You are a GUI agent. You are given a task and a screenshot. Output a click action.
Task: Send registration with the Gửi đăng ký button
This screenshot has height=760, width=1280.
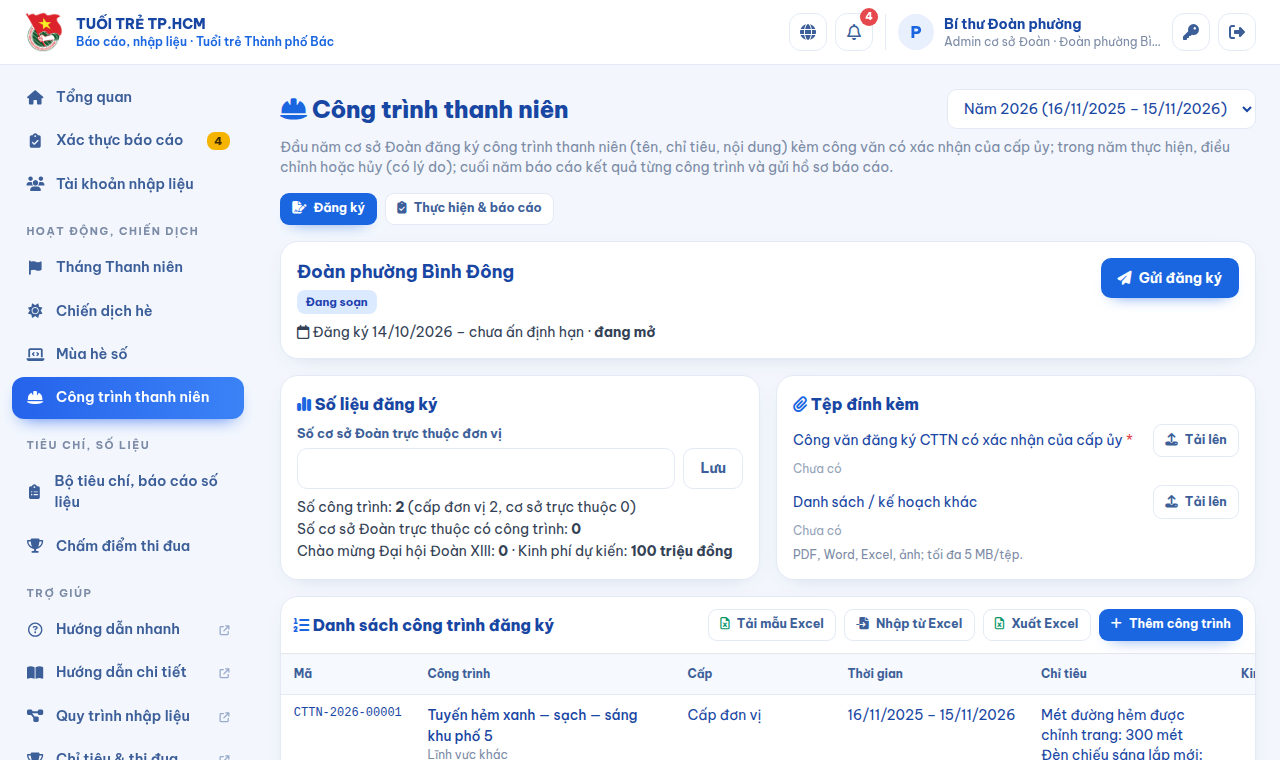(x=1170, y=278)
